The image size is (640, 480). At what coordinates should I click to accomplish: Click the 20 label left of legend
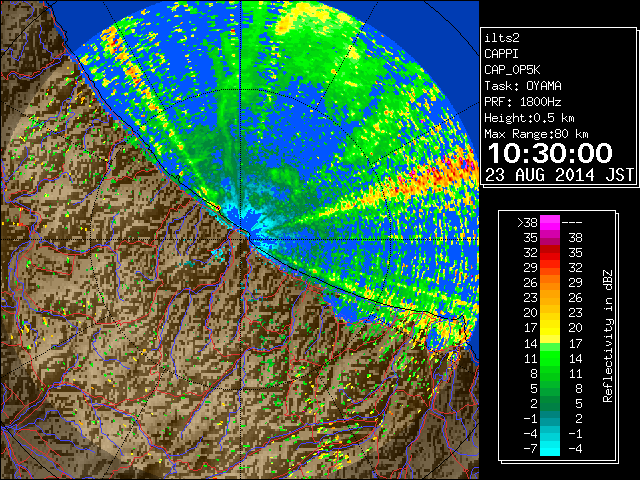(531, 313)
